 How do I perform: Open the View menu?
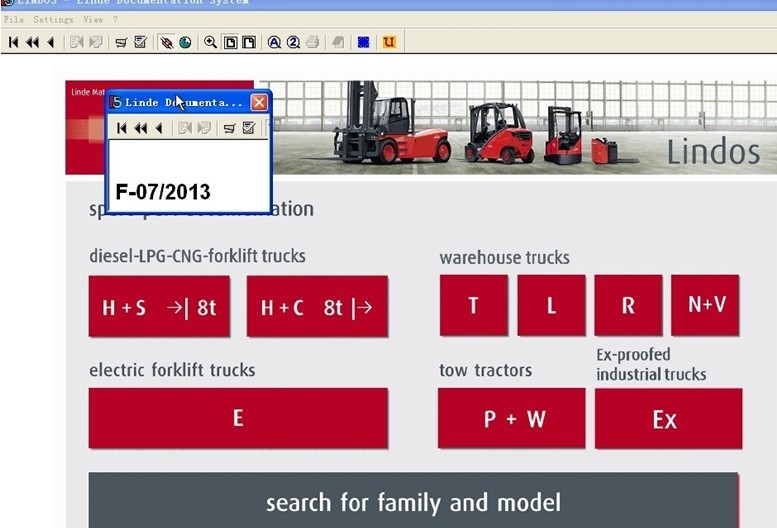(93, 20)
